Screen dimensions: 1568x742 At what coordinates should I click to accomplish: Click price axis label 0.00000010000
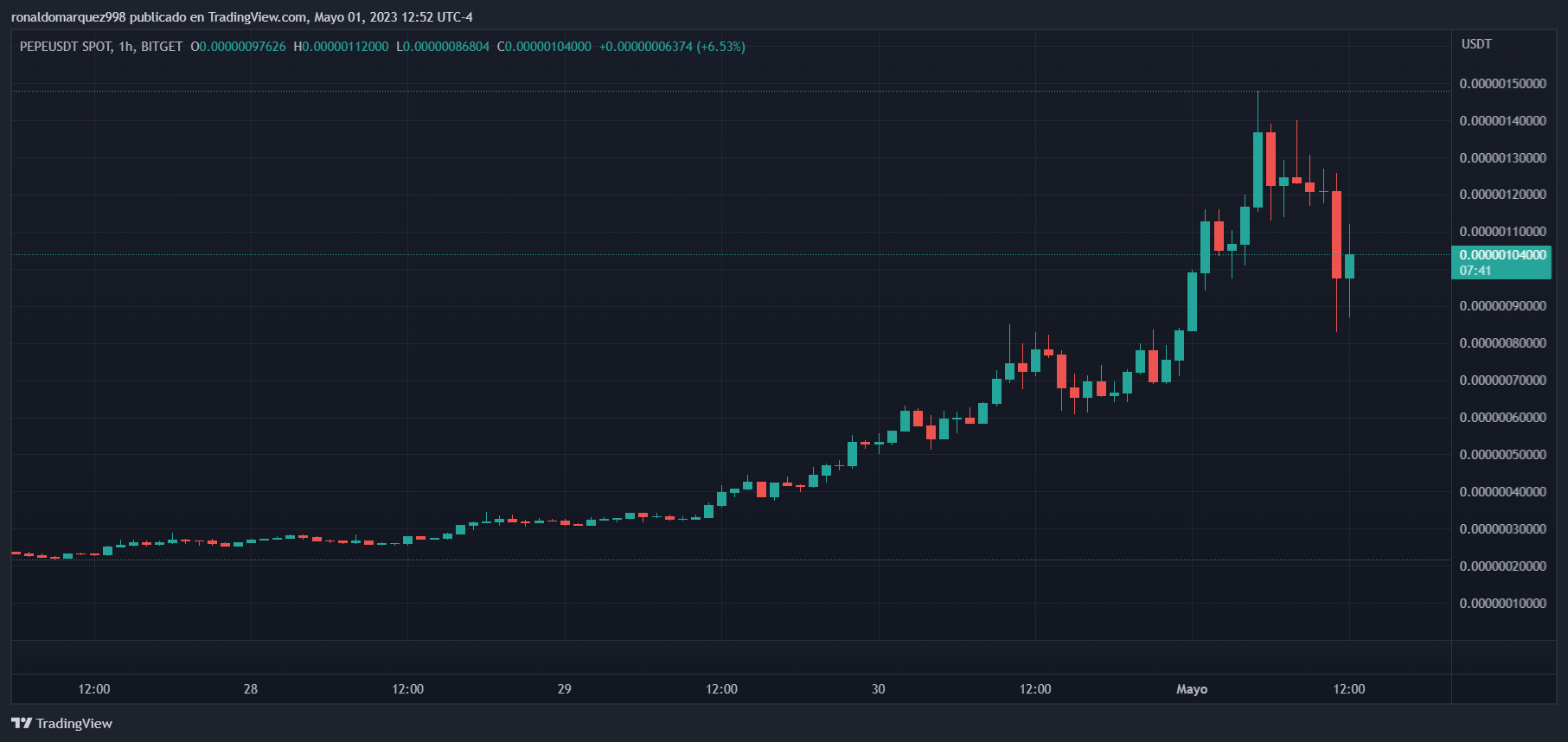coord(1502,604)
